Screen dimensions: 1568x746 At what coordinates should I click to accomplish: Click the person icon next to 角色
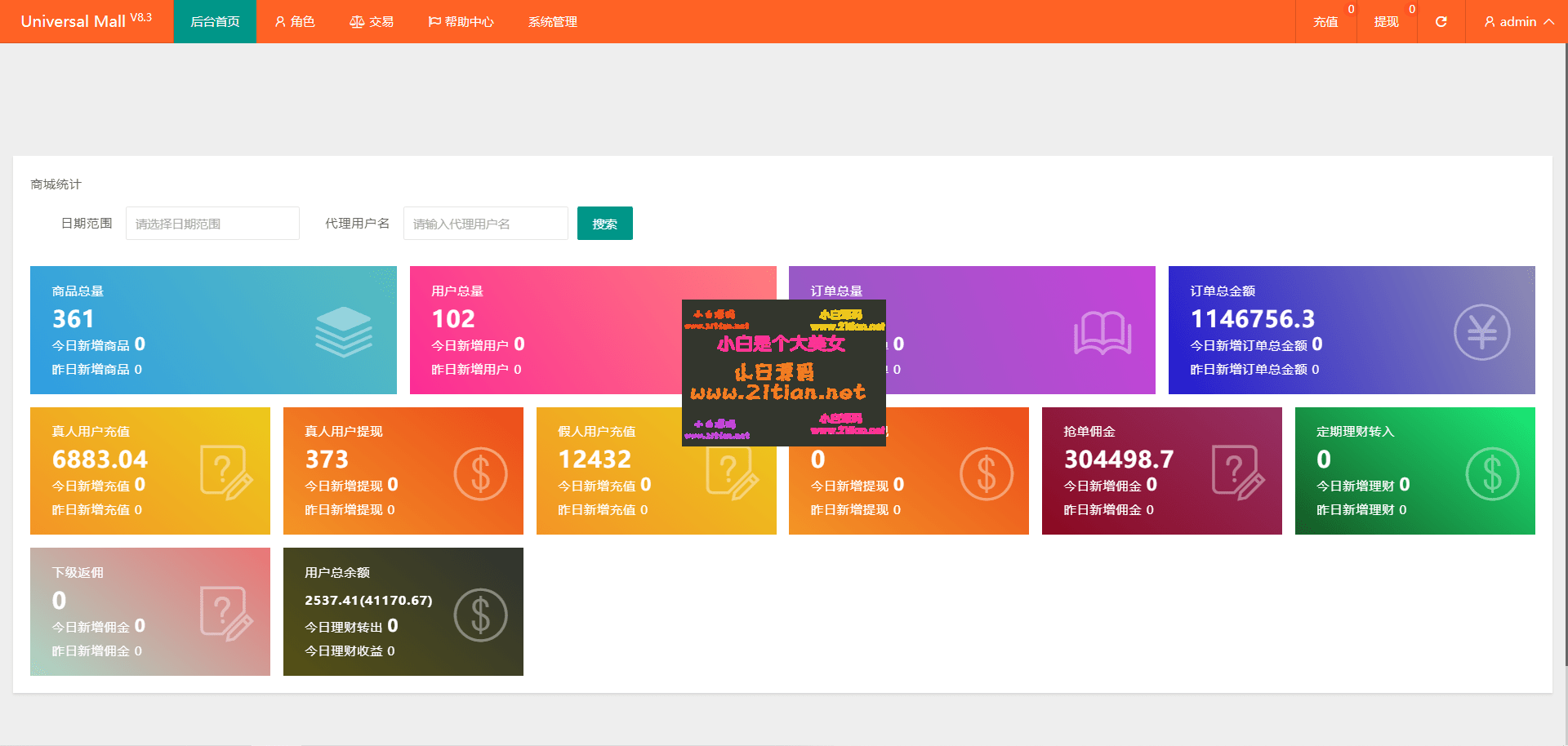coord(279,22)
